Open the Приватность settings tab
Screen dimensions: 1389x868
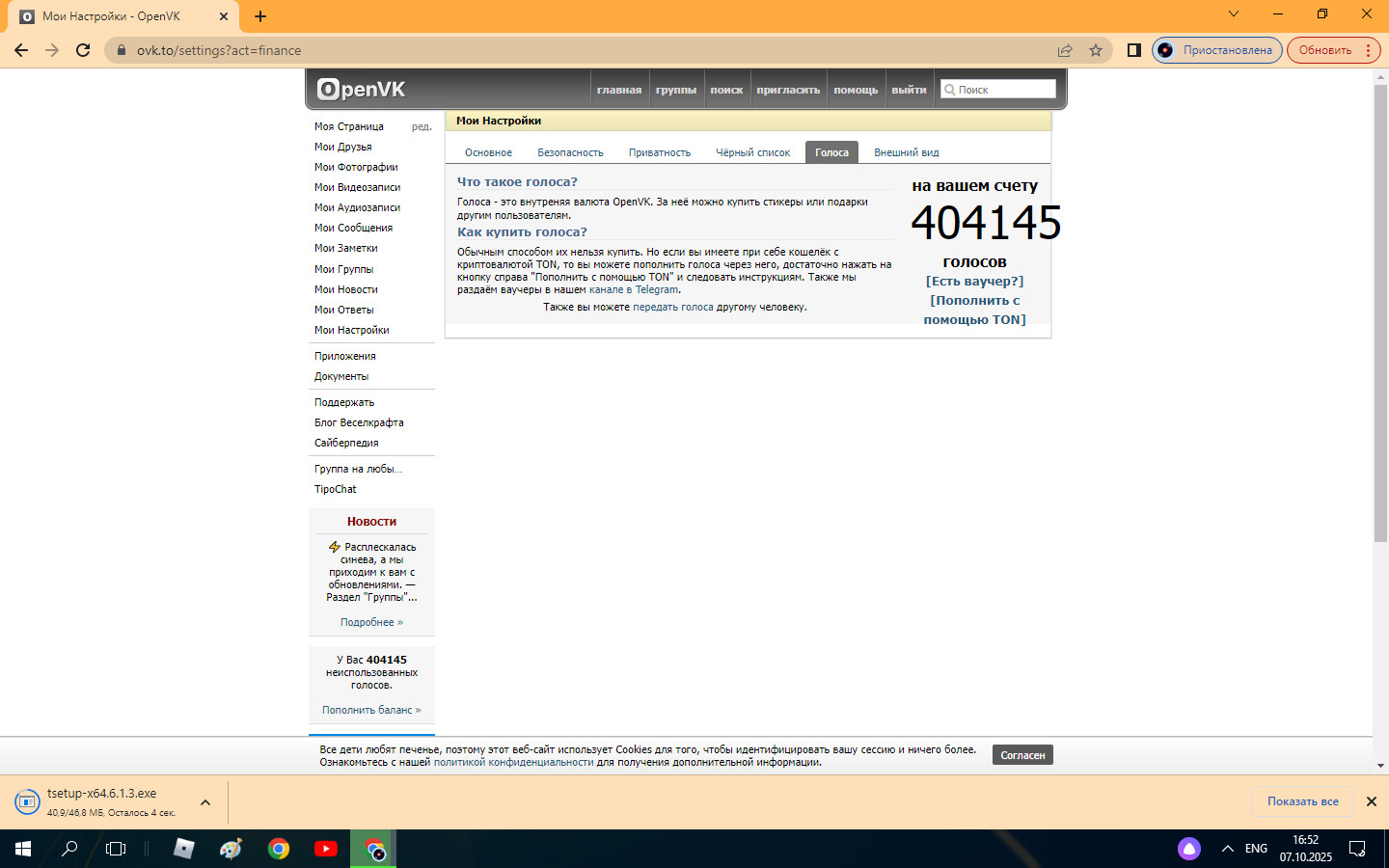(x=660, y=152)
